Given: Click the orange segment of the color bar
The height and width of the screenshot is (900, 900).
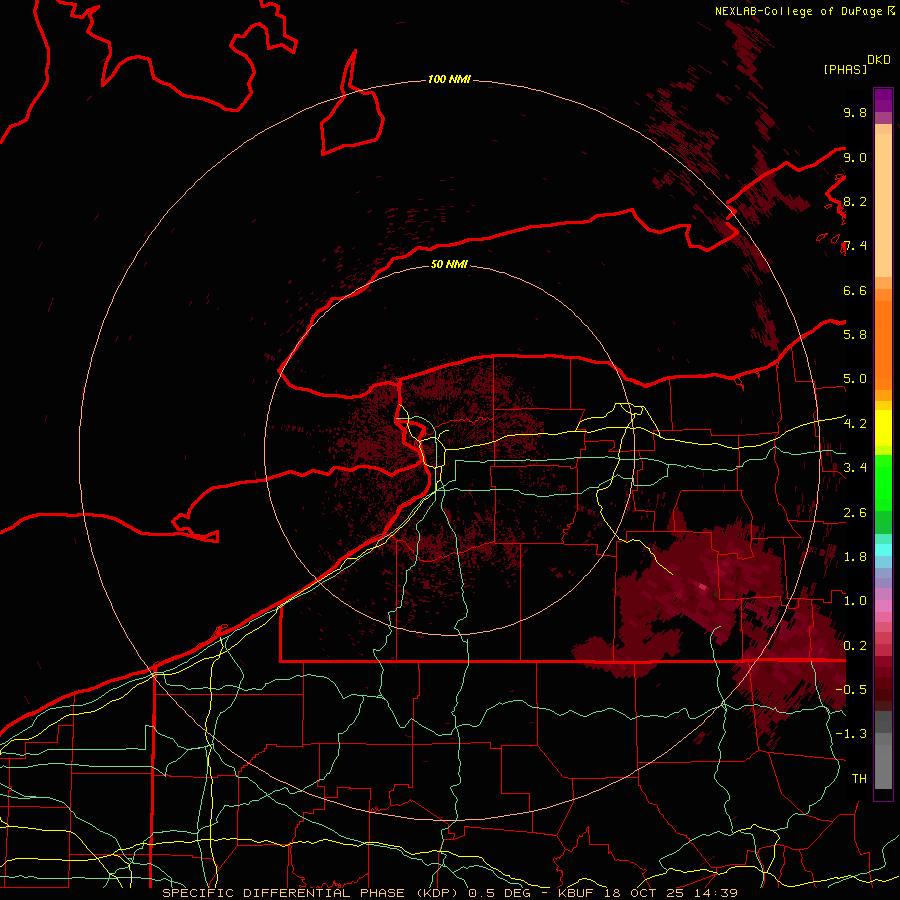Looking at the screenshot, I should [883, 339].
